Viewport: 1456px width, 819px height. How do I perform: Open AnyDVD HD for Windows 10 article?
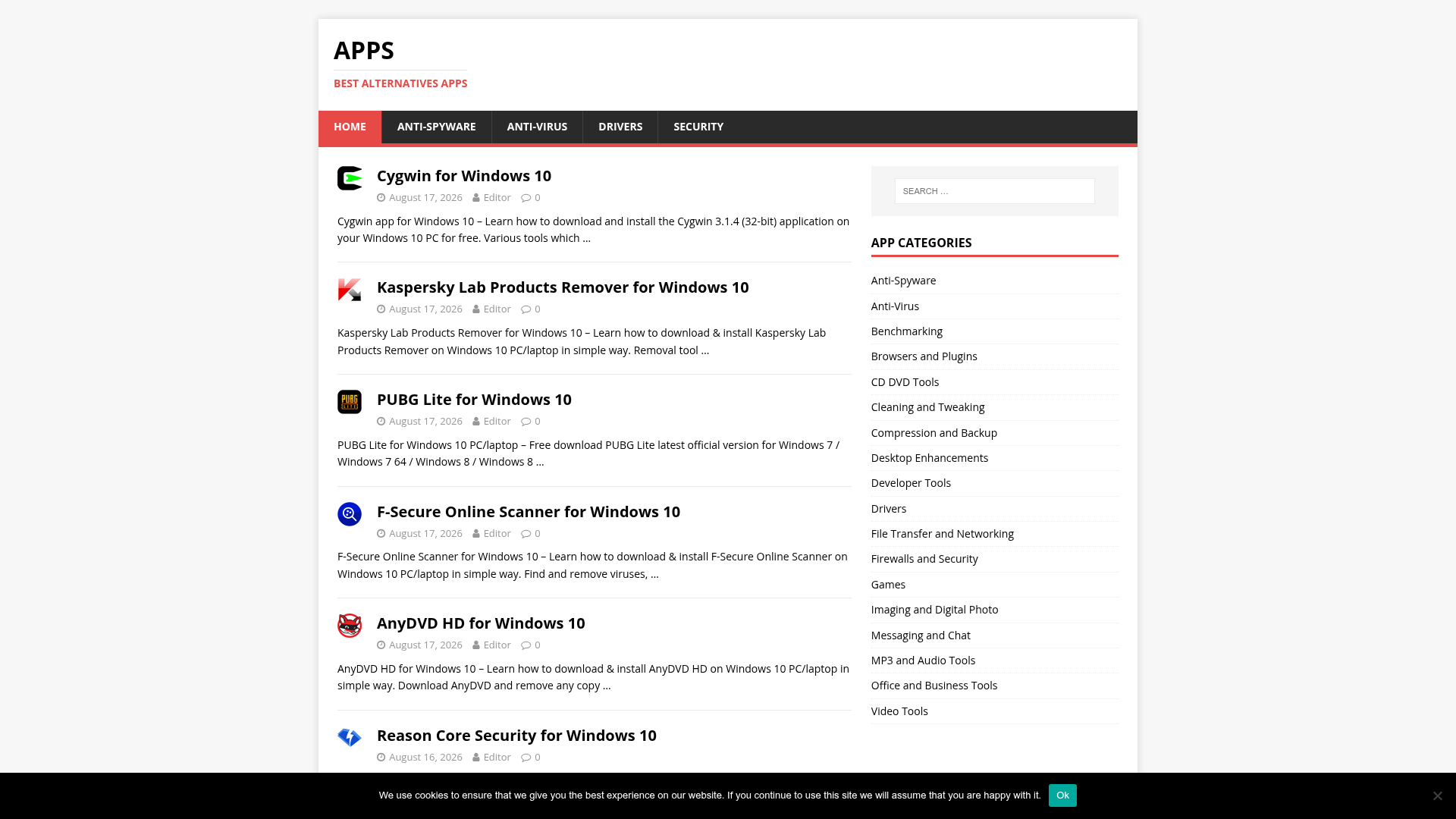coord(481,623)
